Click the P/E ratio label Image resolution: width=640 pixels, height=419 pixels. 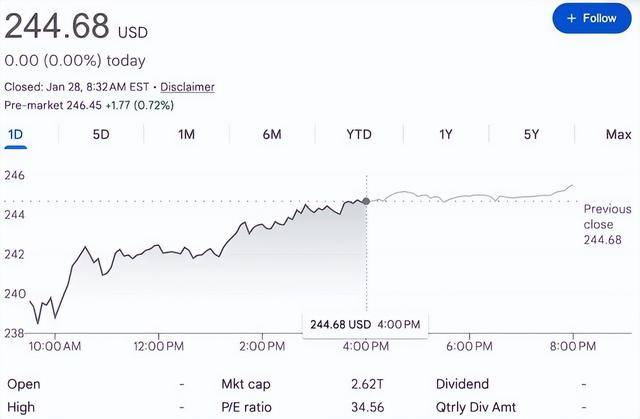pyautogui.click(x=248, y=408)
